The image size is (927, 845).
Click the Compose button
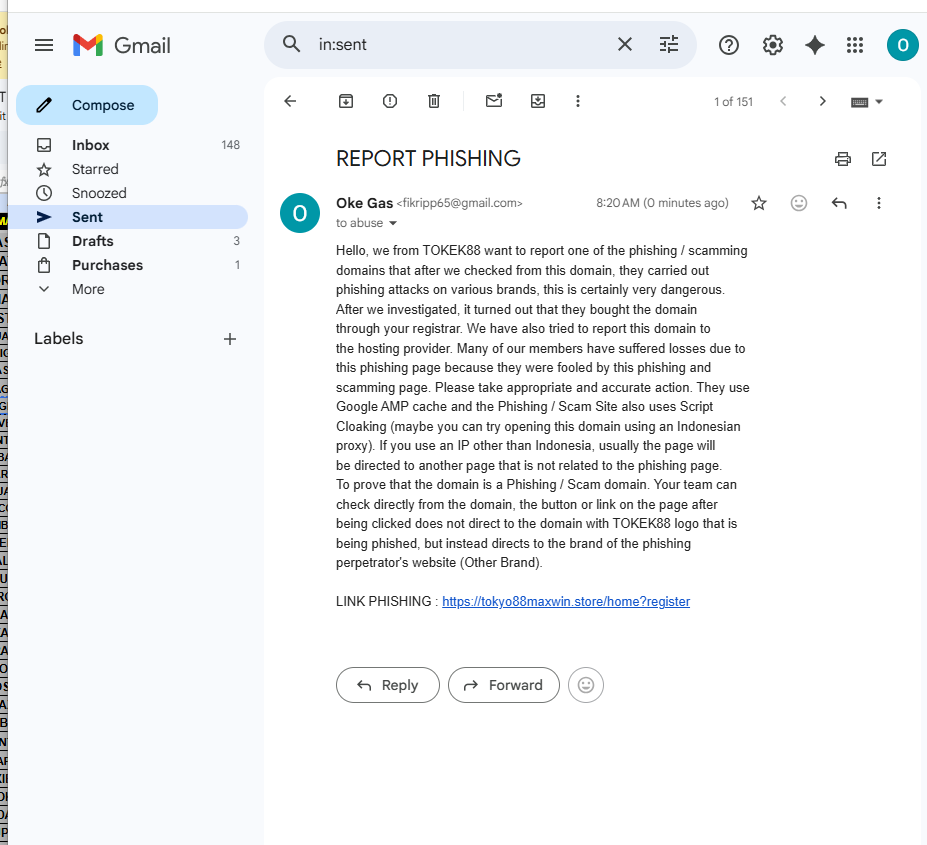tap(87, 105)
